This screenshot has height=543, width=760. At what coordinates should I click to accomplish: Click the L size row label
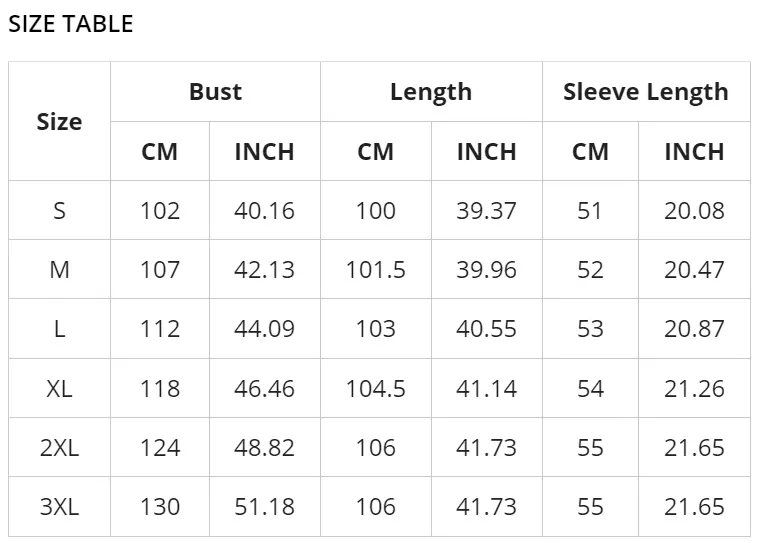59,329
